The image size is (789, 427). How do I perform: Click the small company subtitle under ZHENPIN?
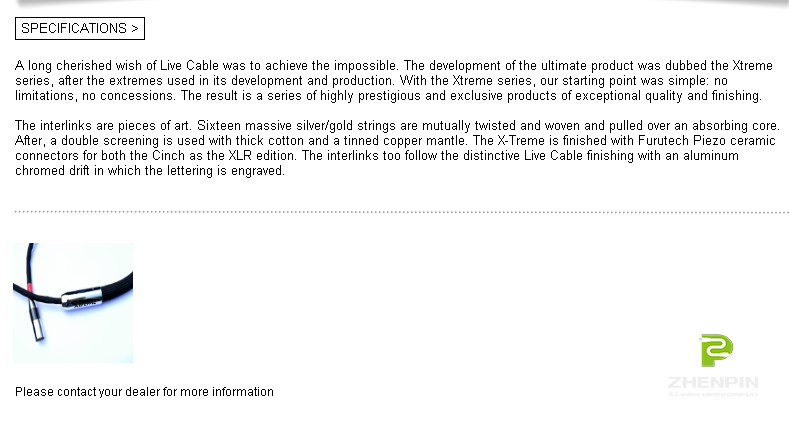713,394
